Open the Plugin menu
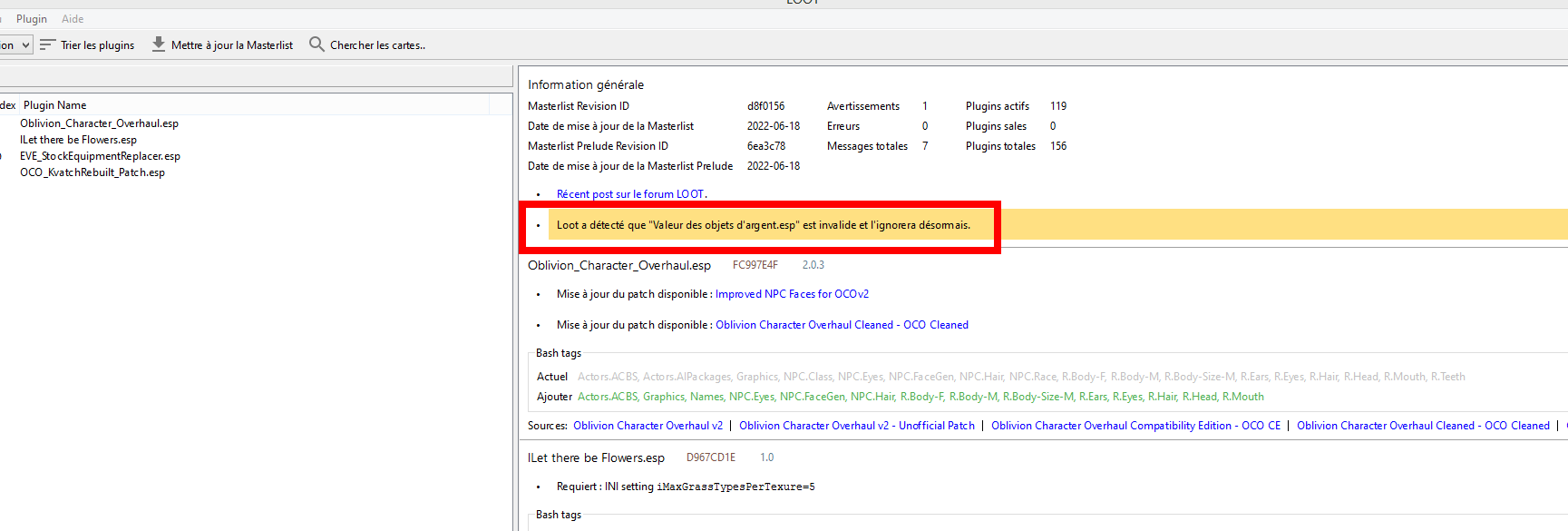1568x531 pixels. 32,19
